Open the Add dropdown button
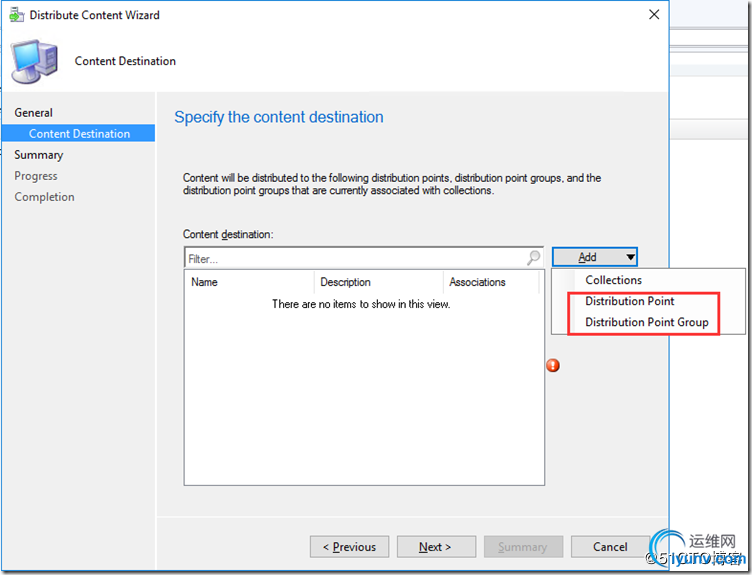Image resolution: width=752 pixels, height=575 pixels. 594,257
